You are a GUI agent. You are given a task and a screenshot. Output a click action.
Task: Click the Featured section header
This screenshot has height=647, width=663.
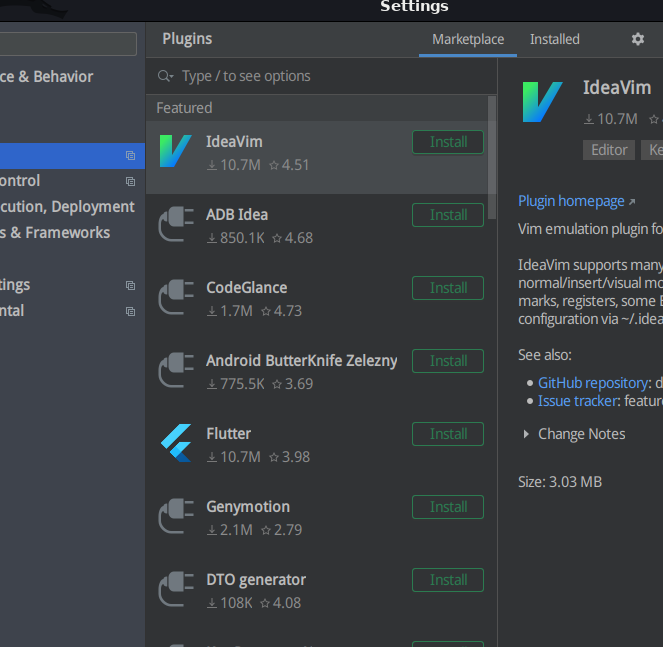point(184,108)
